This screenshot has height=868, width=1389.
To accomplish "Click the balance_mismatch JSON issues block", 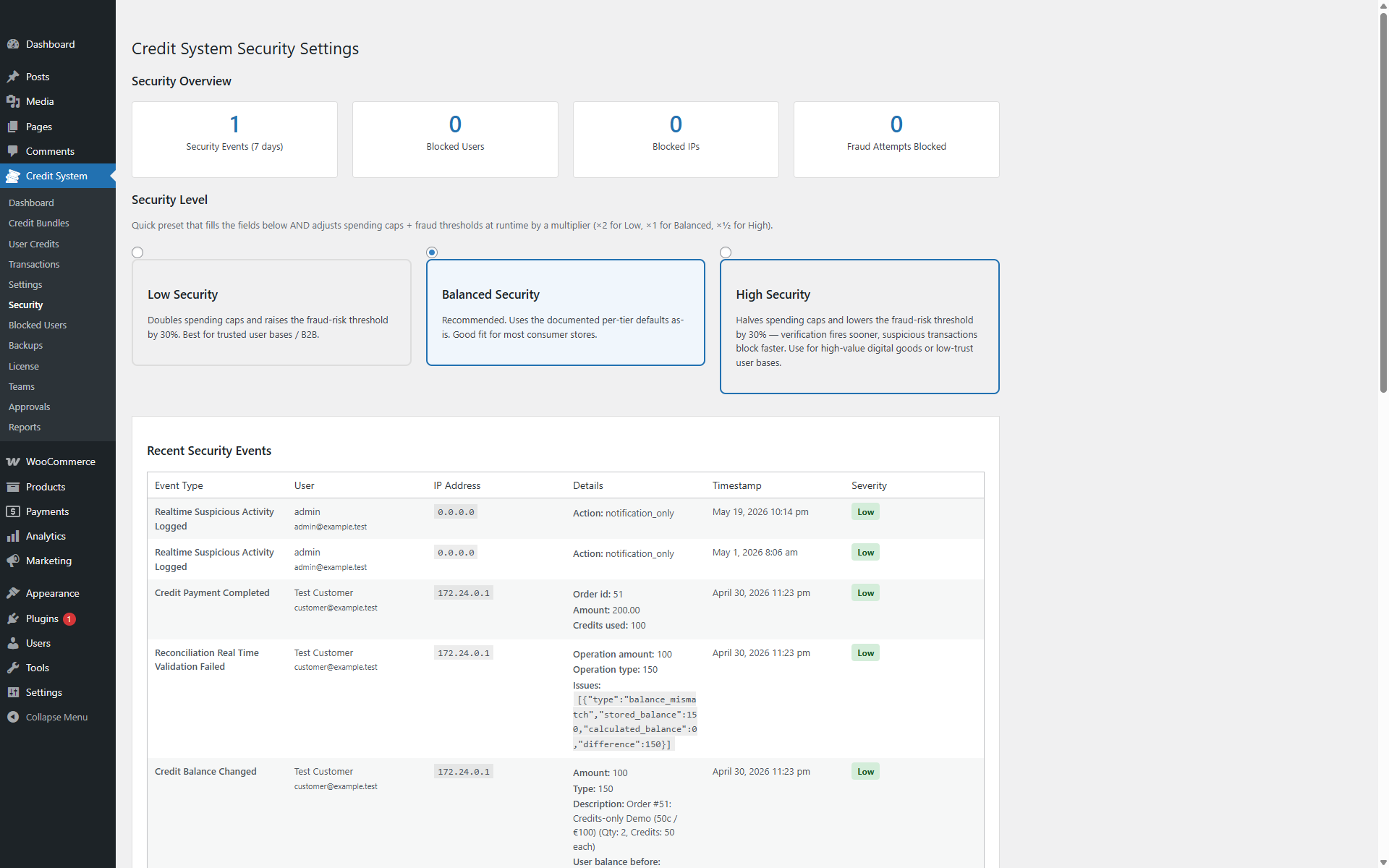I will click(x=635, y=721).
